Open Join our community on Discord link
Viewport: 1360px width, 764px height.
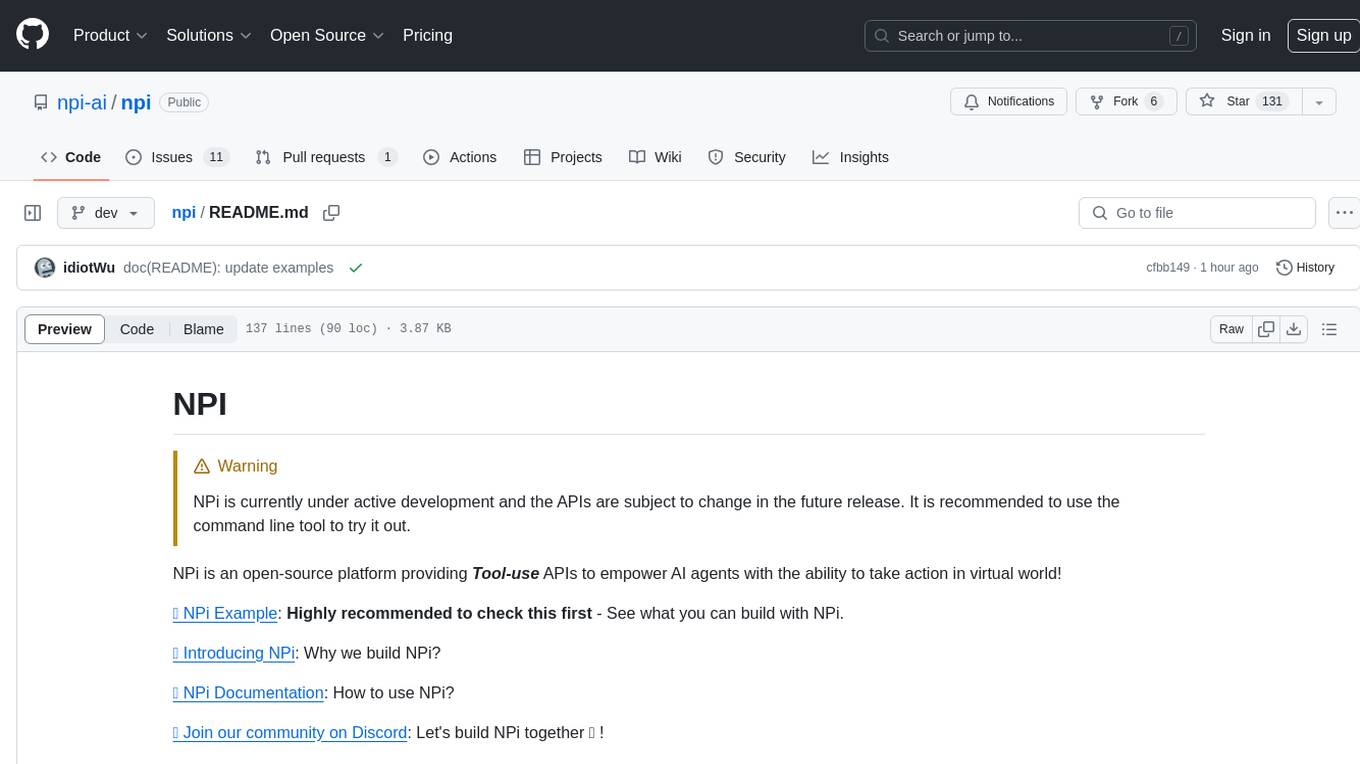point(290,733)
